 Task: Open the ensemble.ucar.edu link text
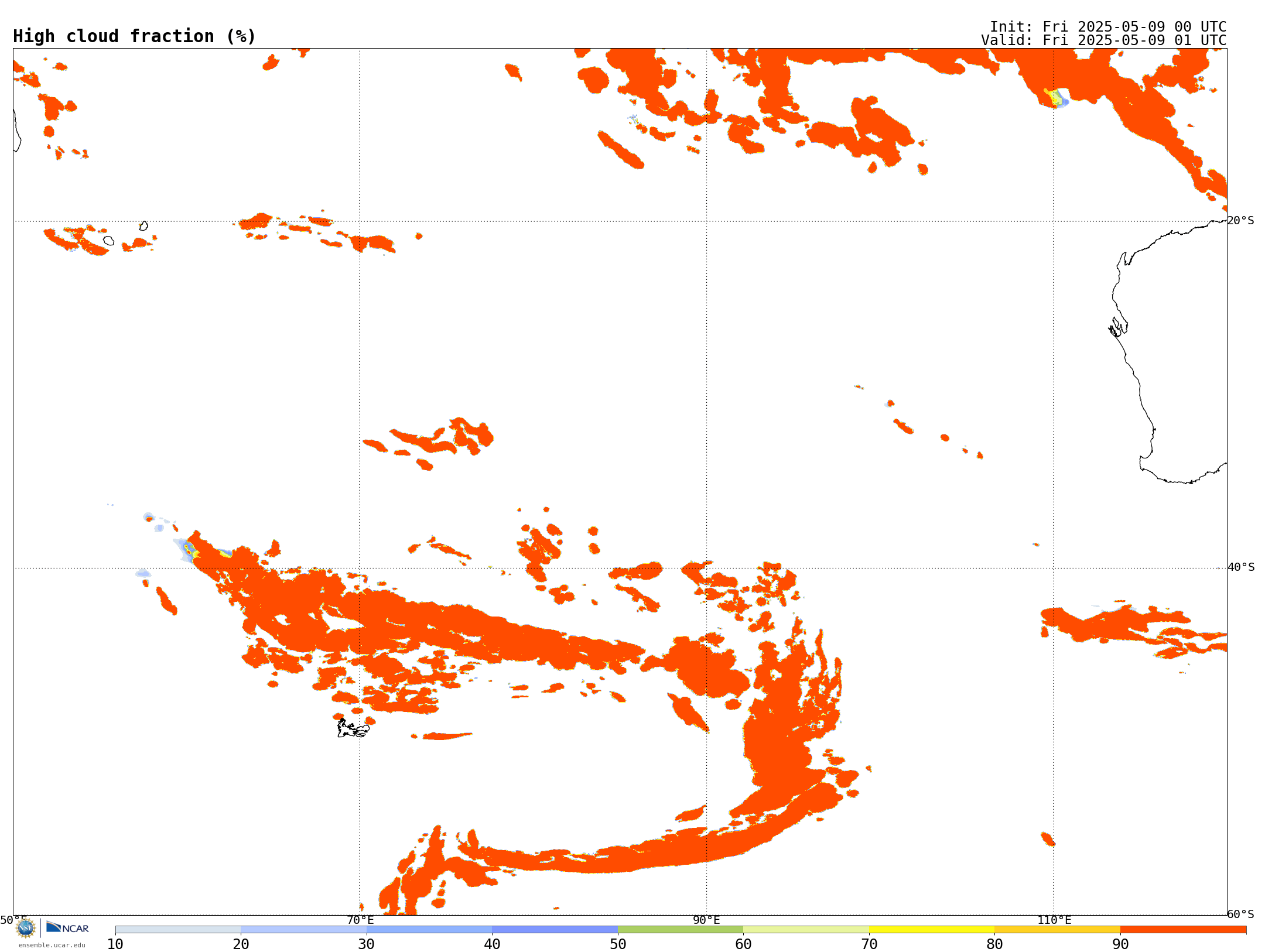pyautogui.click(x=52, y=944)
